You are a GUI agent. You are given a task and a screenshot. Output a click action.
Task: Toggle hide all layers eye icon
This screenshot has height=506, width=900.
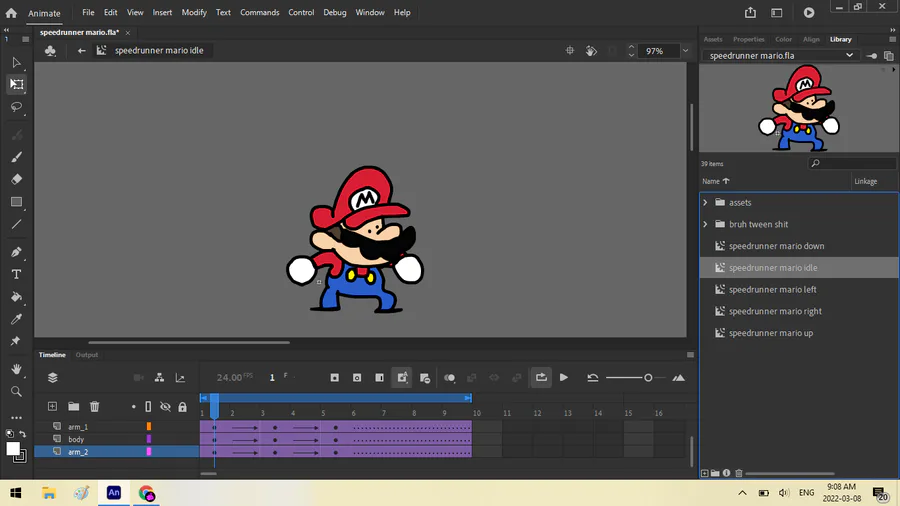click(x=165, y=406)
